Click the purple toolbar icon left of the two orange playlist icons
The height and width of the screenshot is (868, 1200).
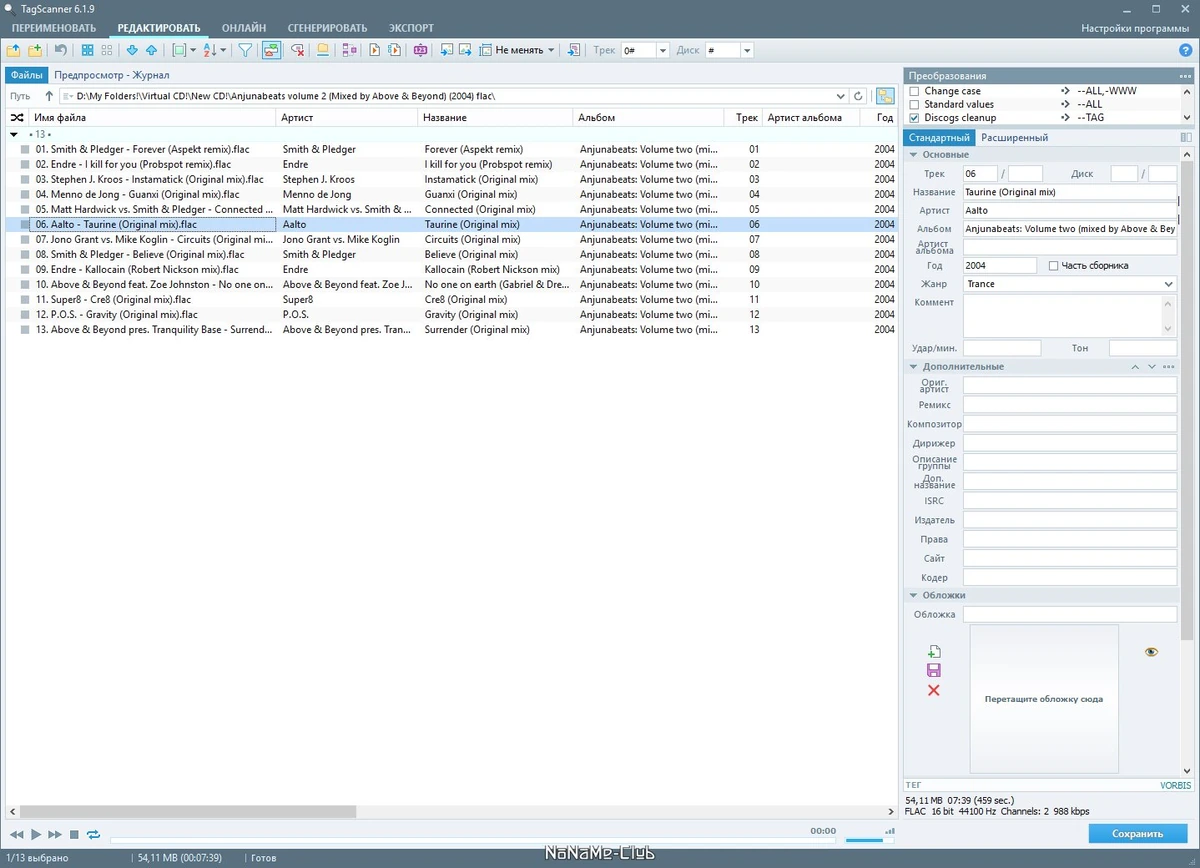tap(349, 50)
